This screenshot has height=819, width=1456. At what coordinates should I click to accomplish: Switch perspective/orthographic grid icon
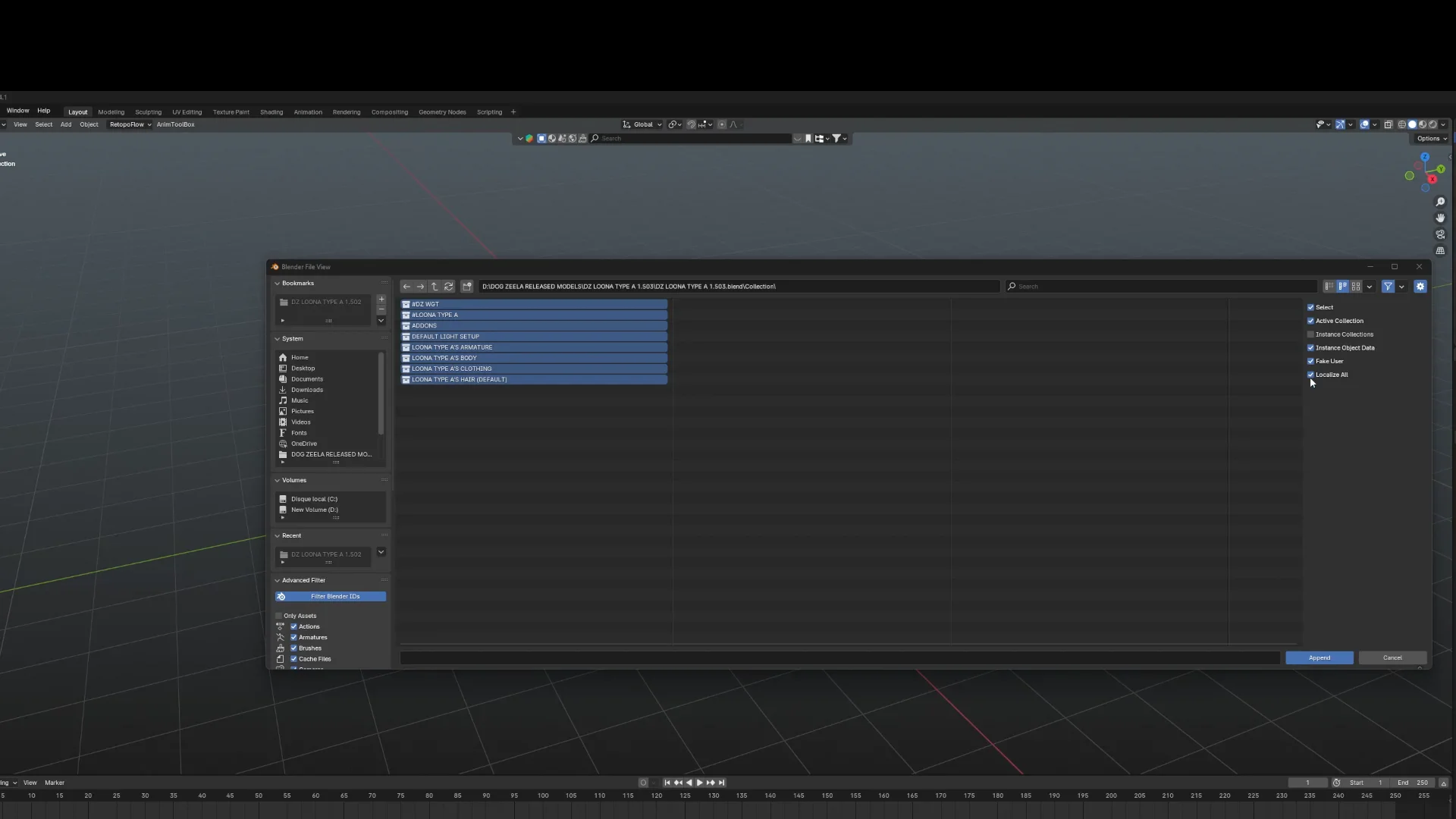[x=1440, y=251]
